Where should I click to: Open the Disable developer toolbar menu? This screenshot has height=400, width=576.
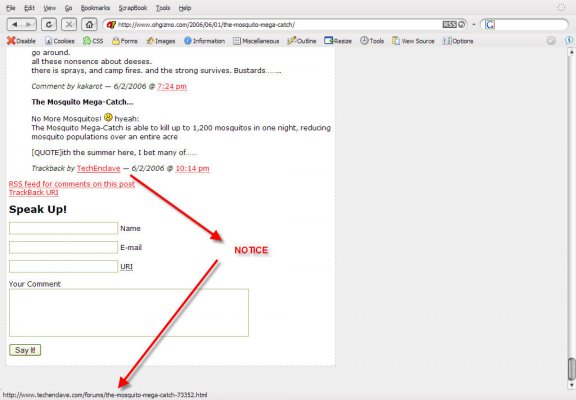pyautogui.click(x=21, y=41)
